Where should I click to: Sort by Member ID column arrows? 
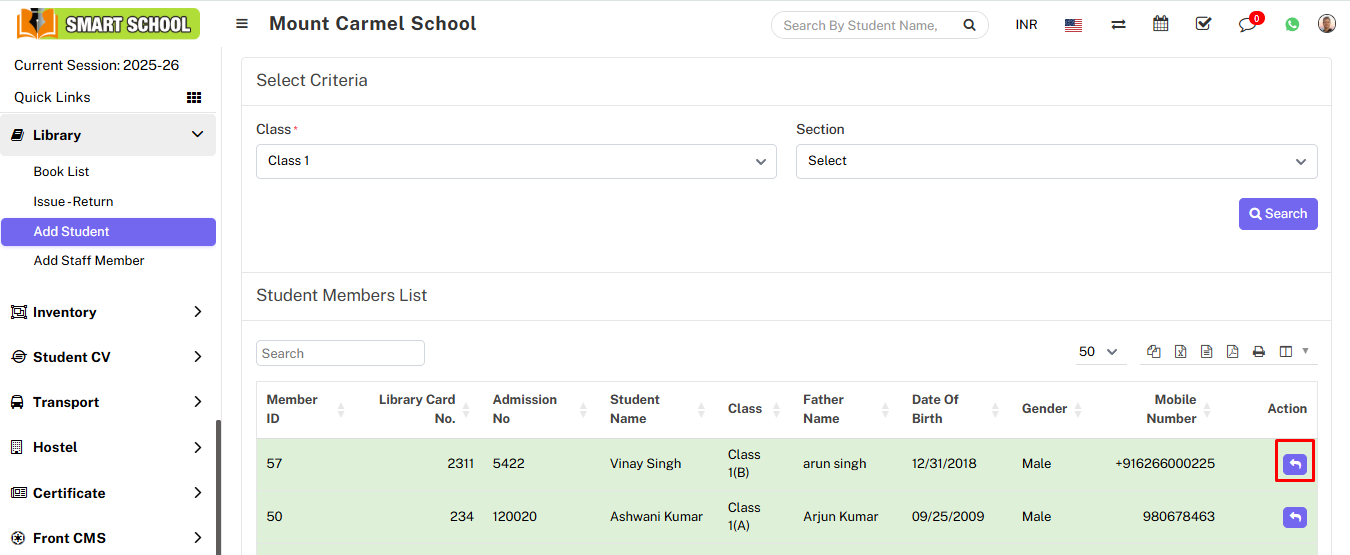coord(341,410)
